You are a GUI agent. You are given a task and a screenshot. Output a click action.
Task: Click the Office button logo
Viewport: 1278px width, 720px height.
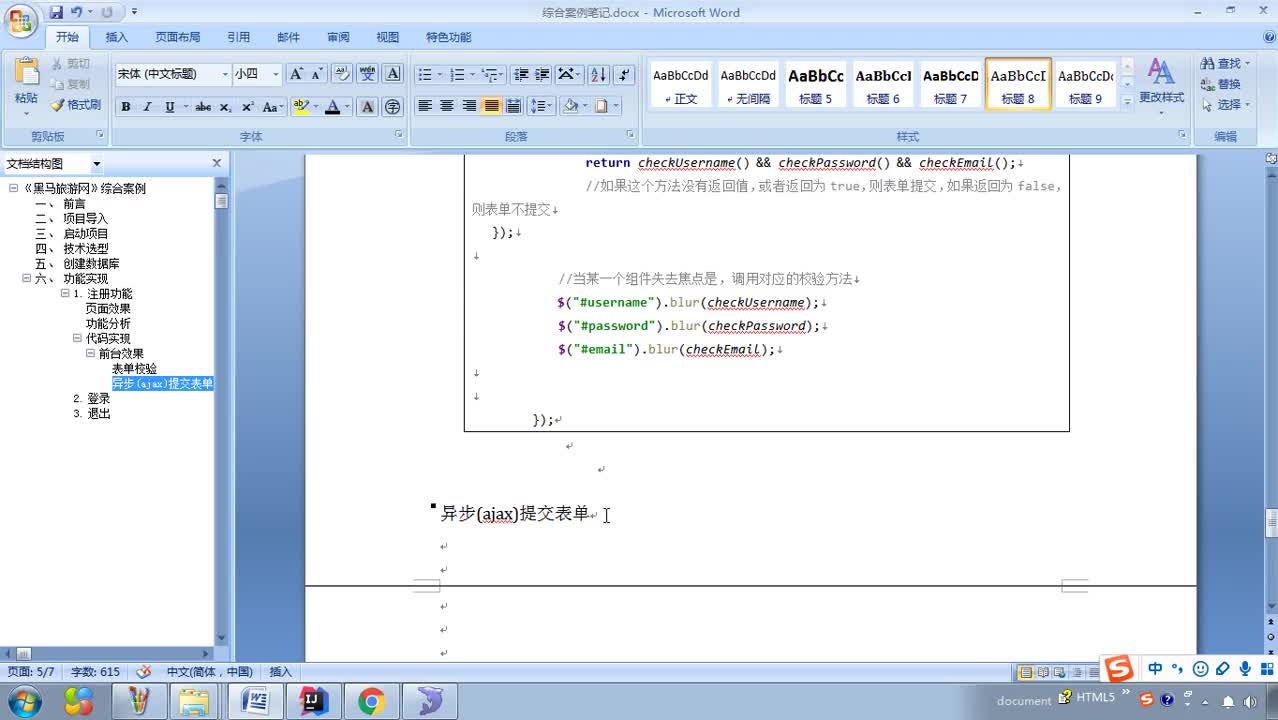click(x=21, y=19)
